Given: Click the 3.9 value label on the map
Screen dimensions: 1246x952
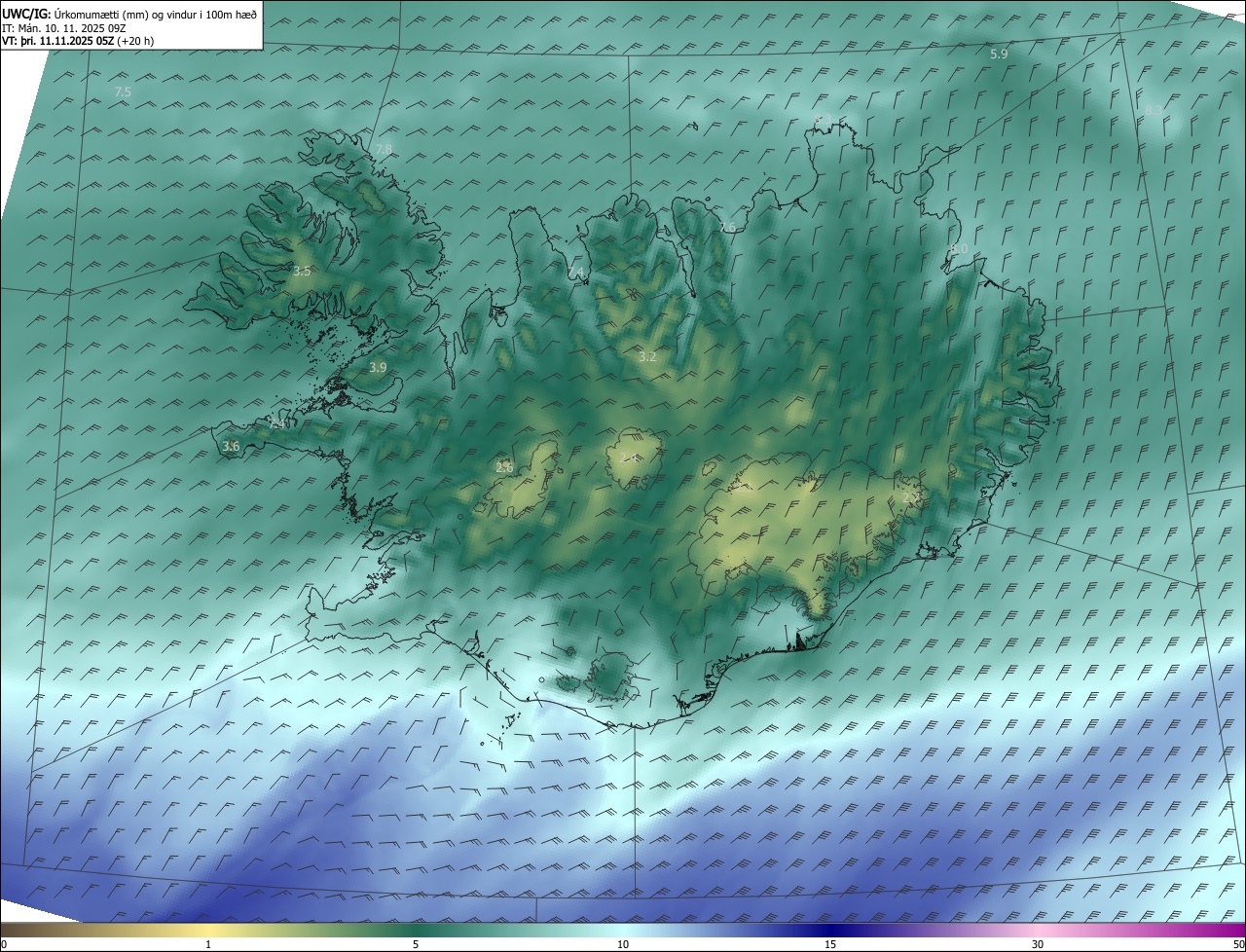Looking at the screenshot, I should (x=379, y=367).
